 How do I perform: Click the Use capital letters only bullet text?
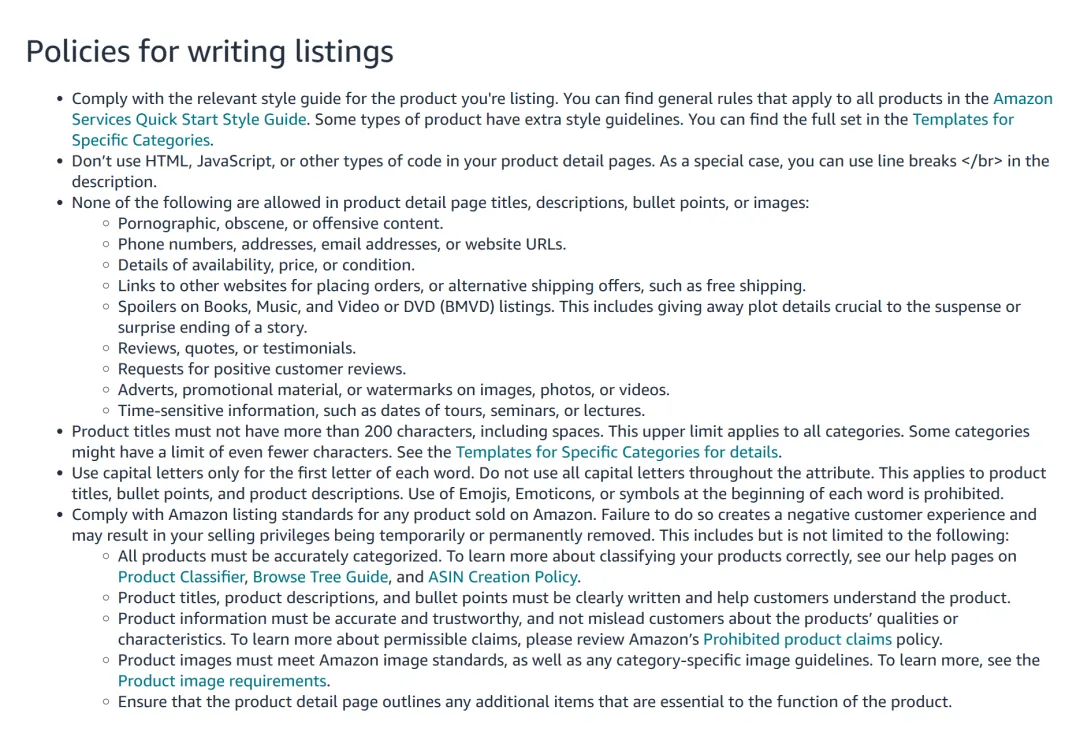point(559,483)
